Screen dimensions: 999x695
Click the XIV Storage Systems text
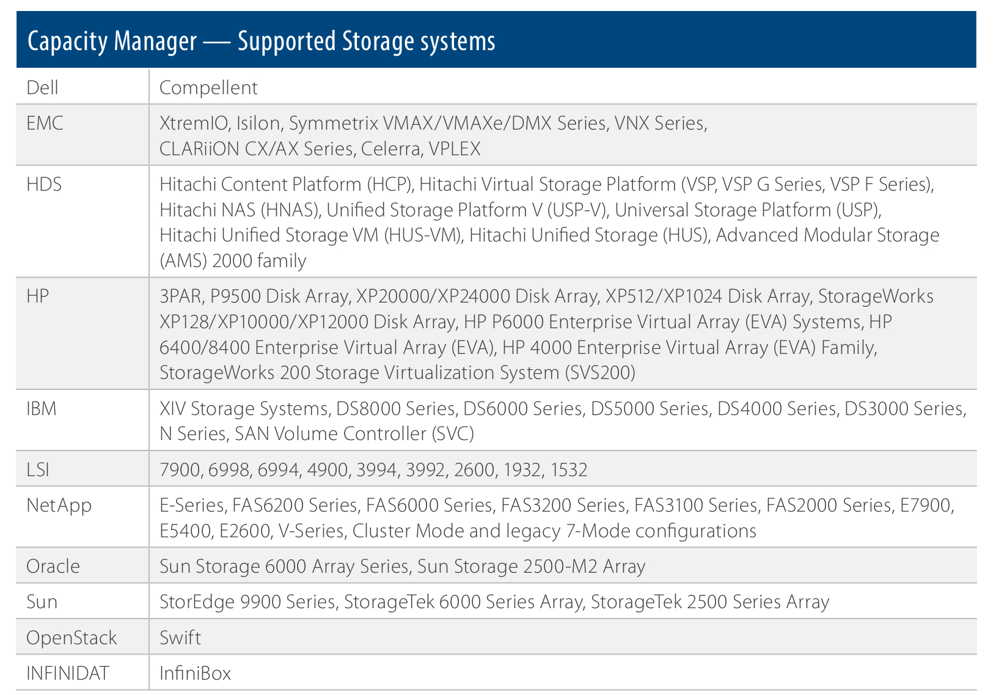[x=244, y=408]
